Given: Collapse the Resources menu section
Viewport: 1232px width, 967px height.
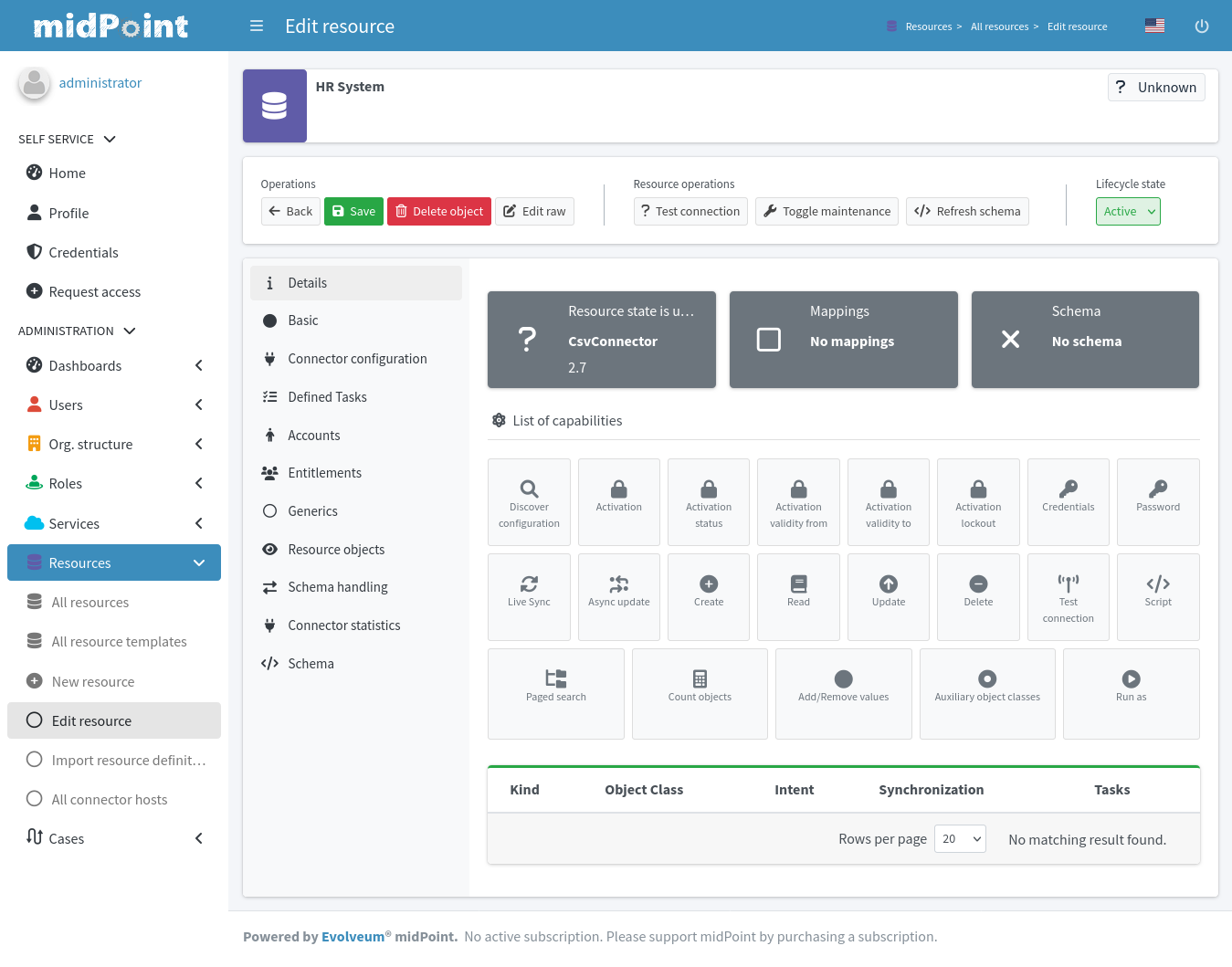Looking at the screenshot, I should (199, 562).
